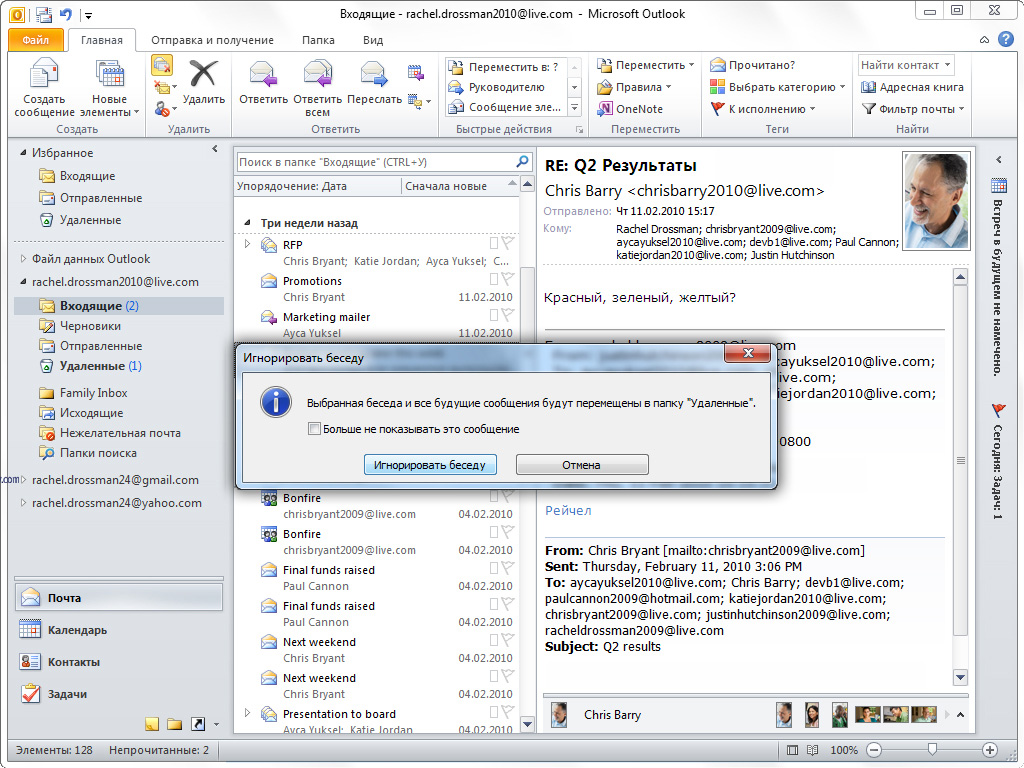Expand the RFP conversation thread
Image resolution: width=1024 pixels, height=768 pixels.
(247, 244)
